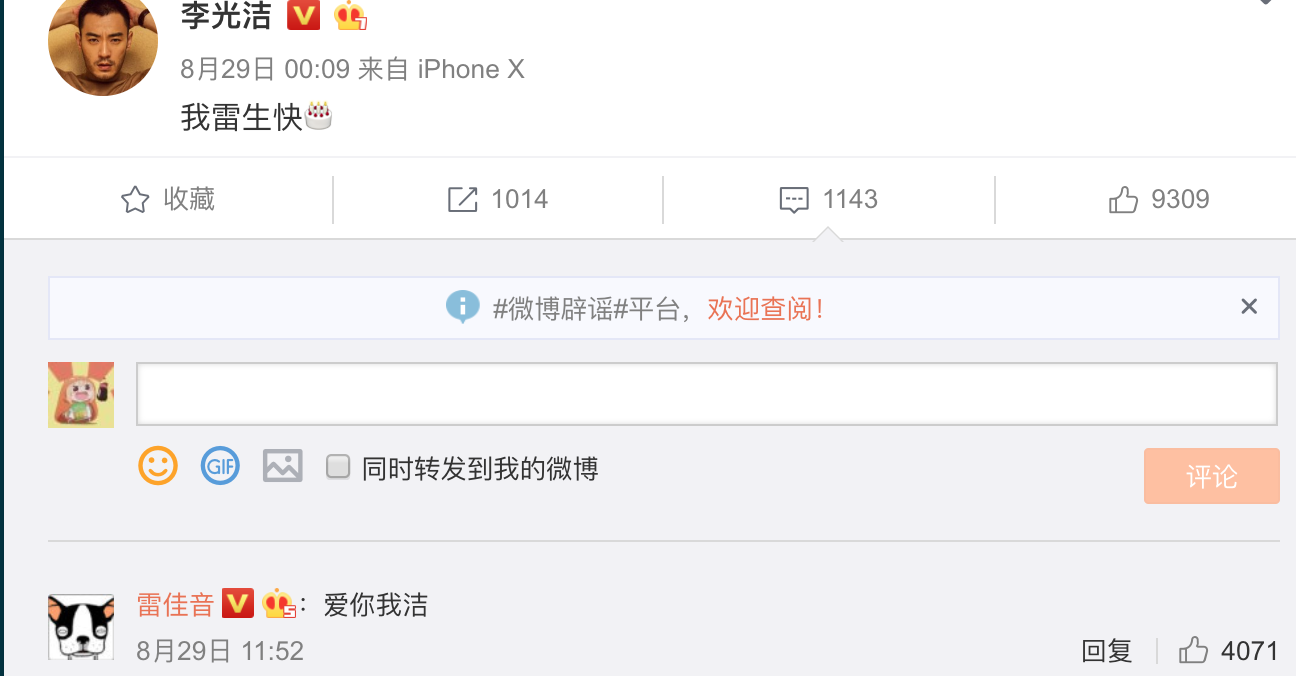Click the repost icon showing 1014
The width and height of the screenshot is (1296, 676).
pyautogui.click(x=462, y=200)
